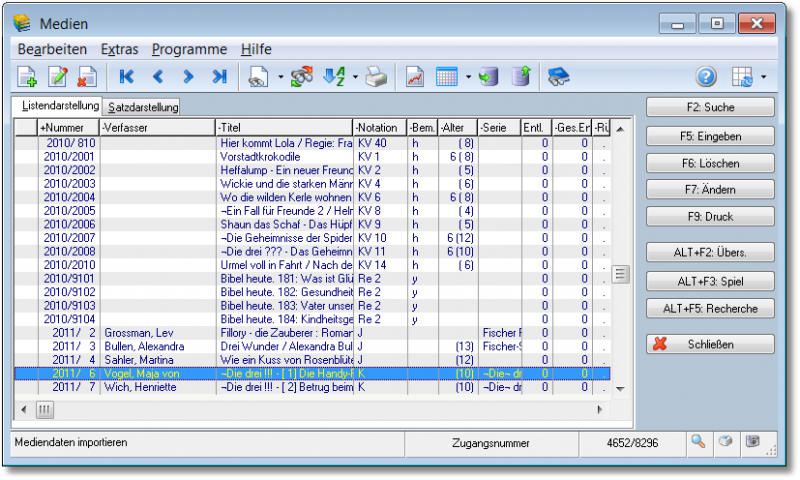Click the edit record pencil icon
This screenshot has width=800, height=480.
tap(57, 77)
